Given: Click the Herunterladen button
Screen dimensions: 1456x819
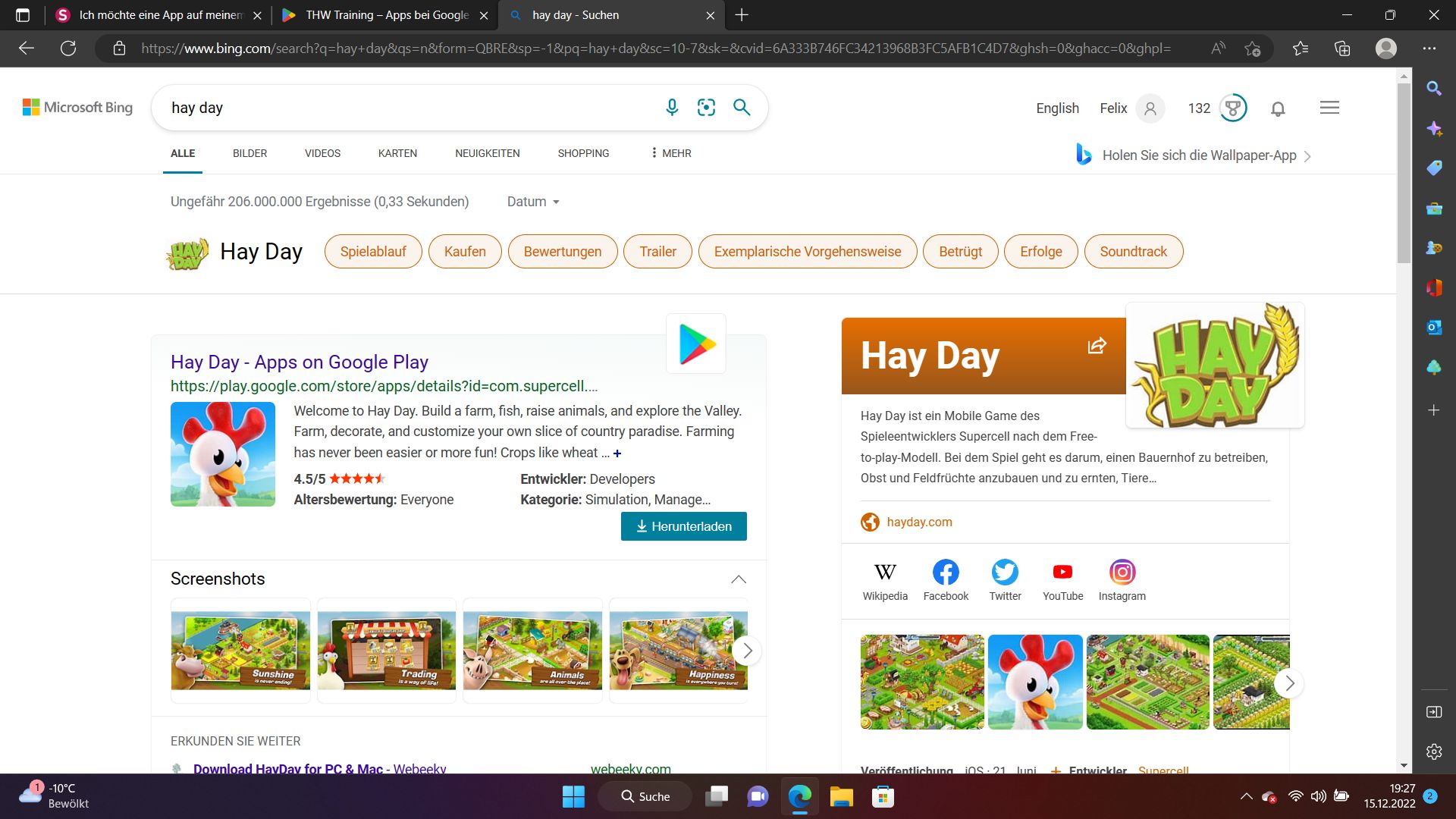Looking at the screenshot, I should pos(683,526).
